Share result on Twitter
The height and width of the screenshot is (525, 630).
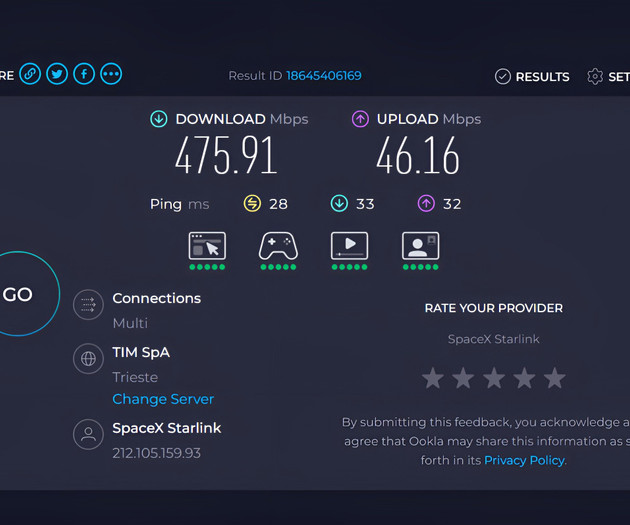(57, 74)
